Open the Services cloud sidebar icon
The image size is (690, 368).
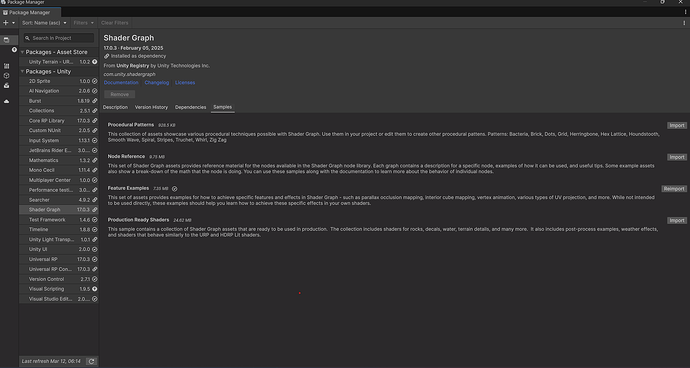[6, 101]
